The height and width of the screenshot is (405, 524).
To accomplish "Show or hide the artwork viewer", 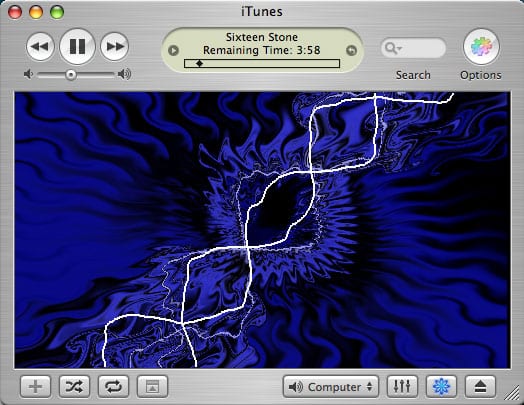I will click(152, 387).
